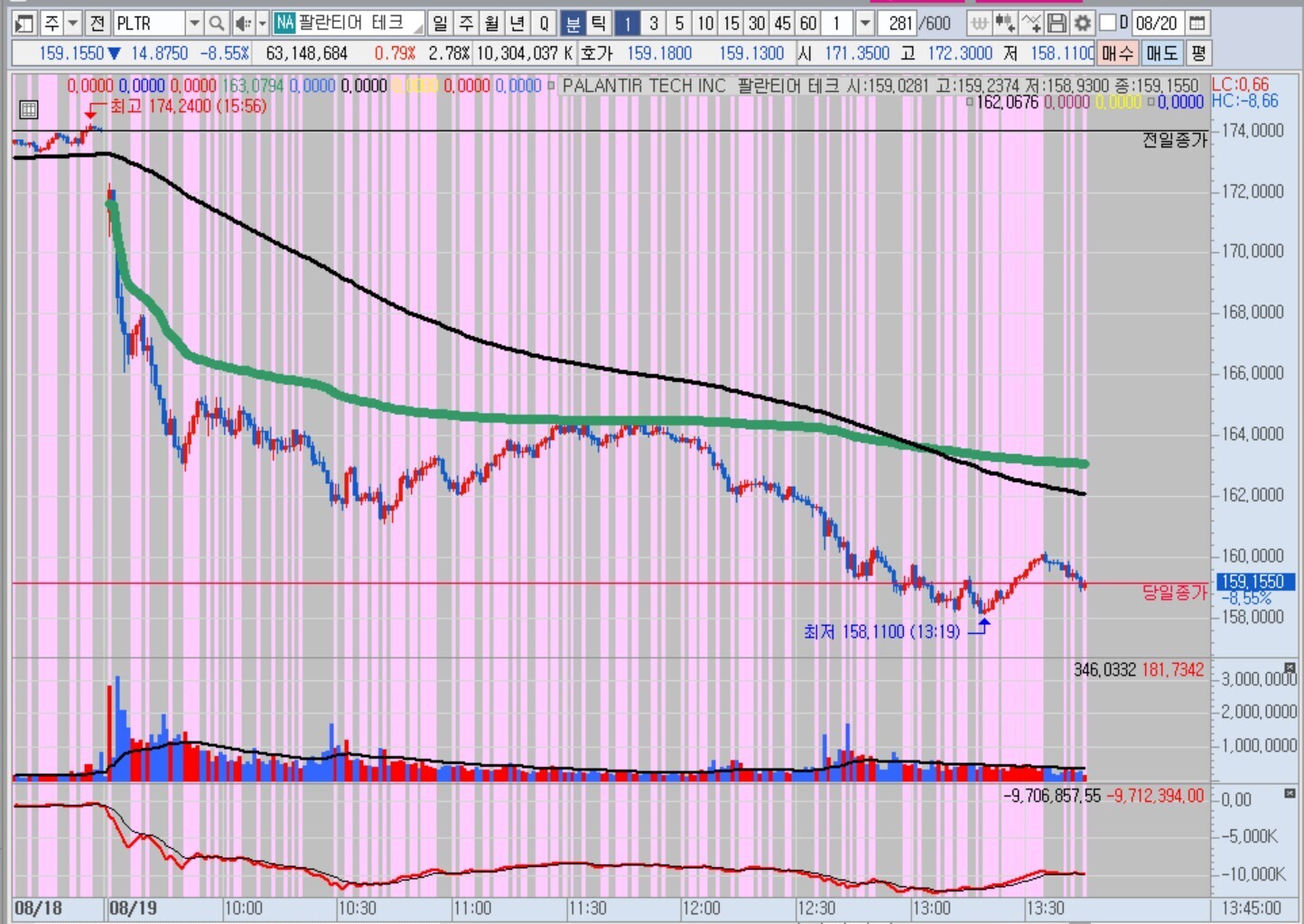Click the volume pane corner button
1304x924 pixels.
1290,668
